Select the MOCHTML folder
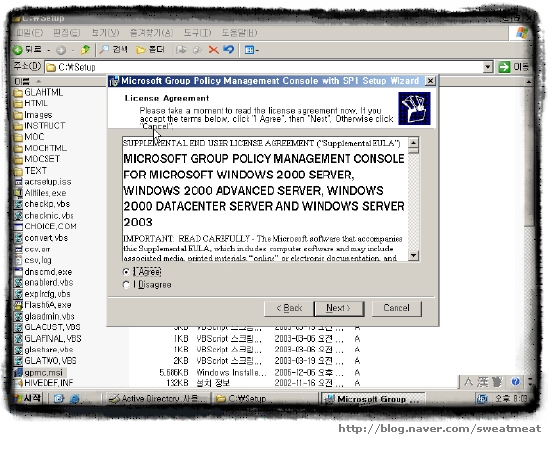Image resolution: width=548 pixels, height=450 pixels. click(40, 148)
